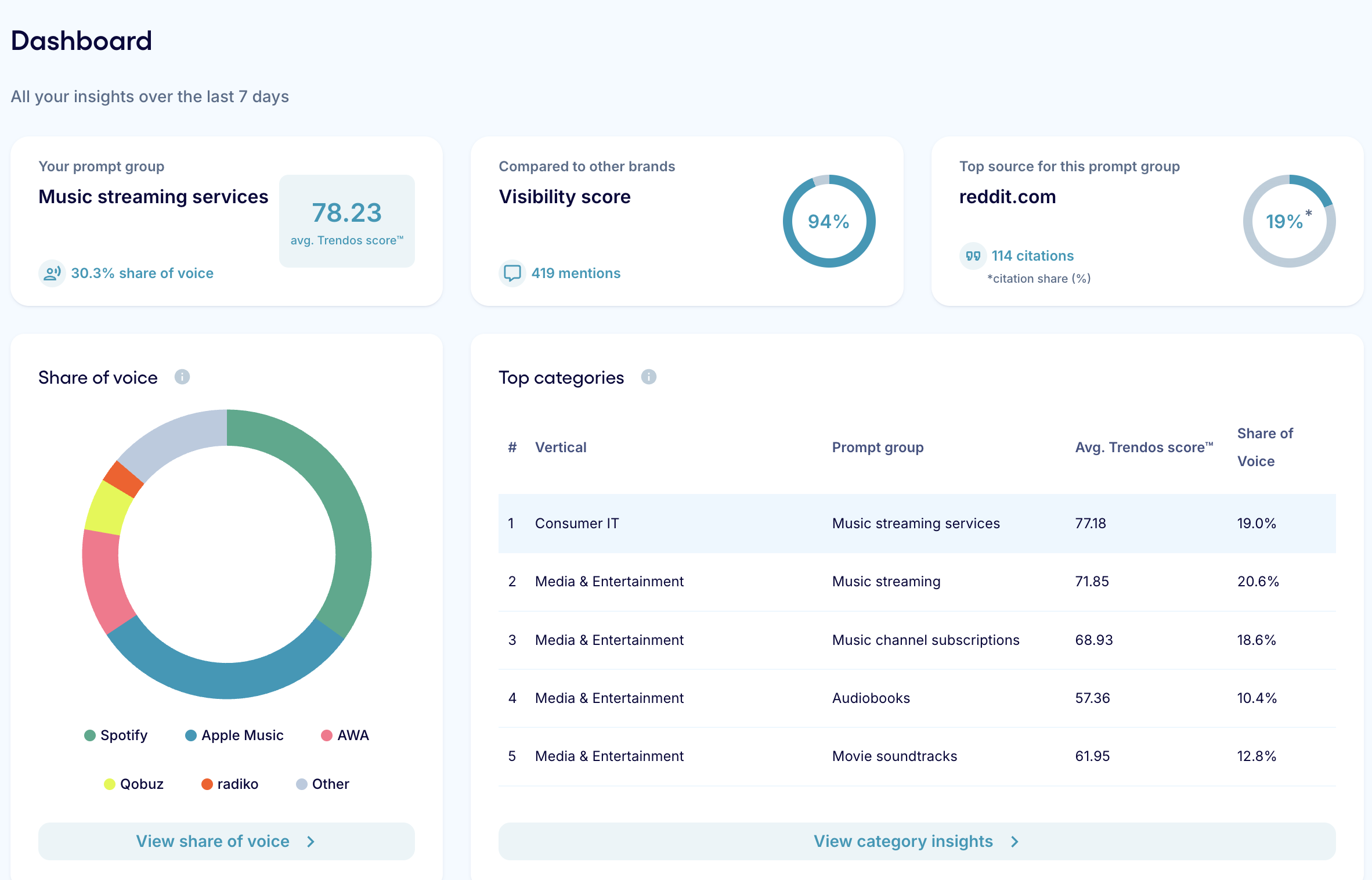Screen dimensions: 1372x880
Task: Click the citations quote marks icon
Action: [973, 256]
